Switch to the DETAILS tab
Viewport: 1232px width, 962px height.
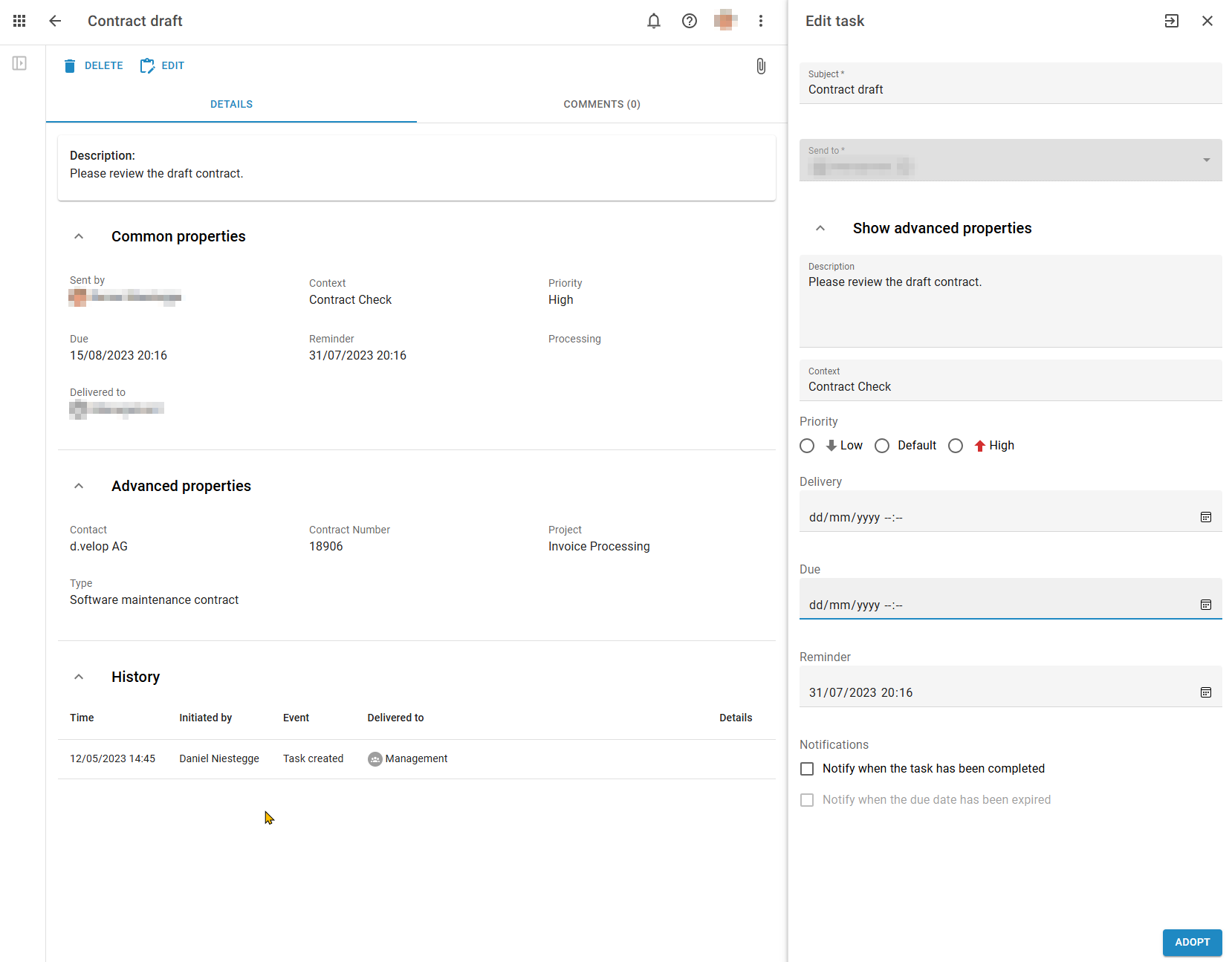pos(231,104)
